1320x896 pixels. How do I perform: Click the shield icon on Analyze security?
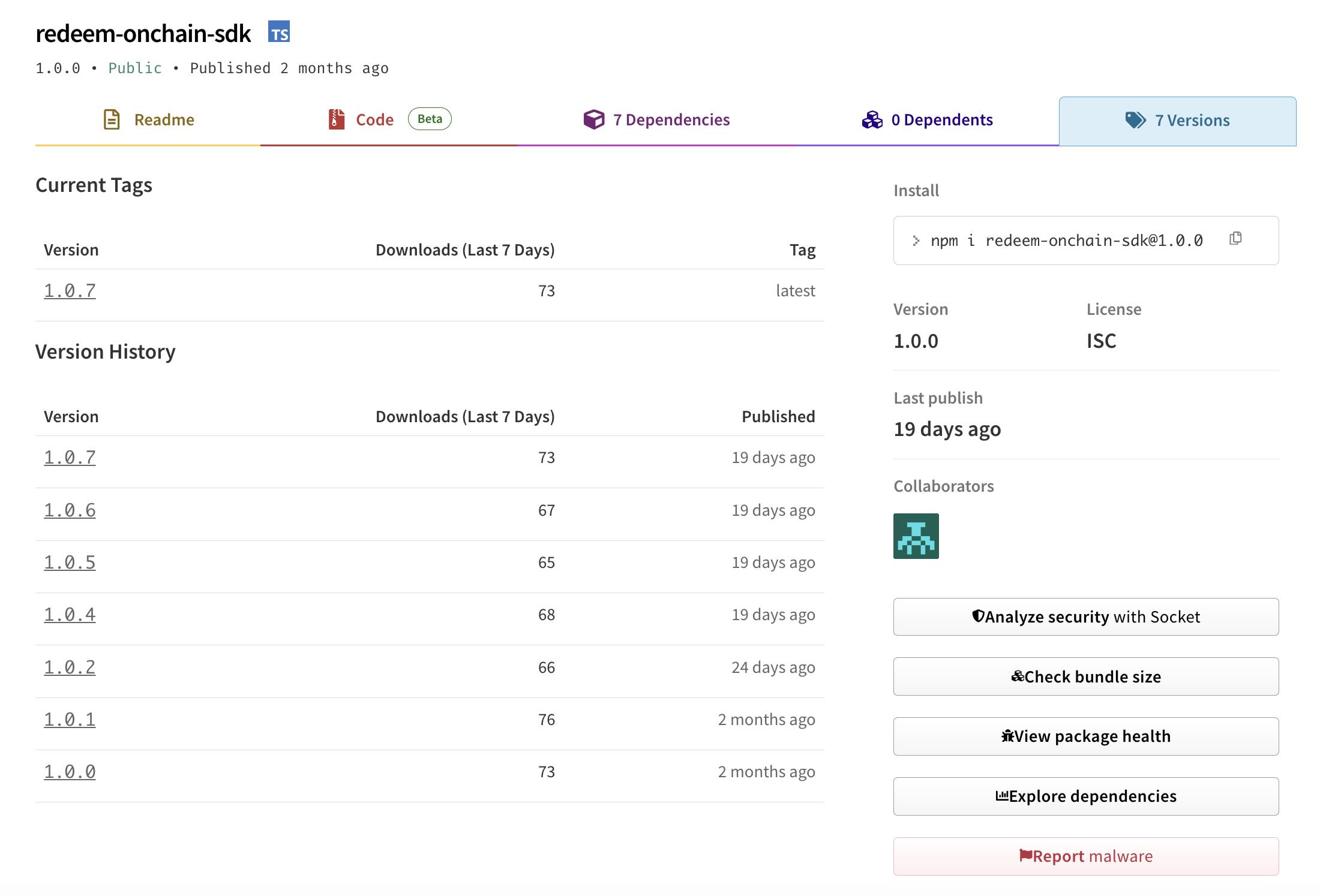978,616
